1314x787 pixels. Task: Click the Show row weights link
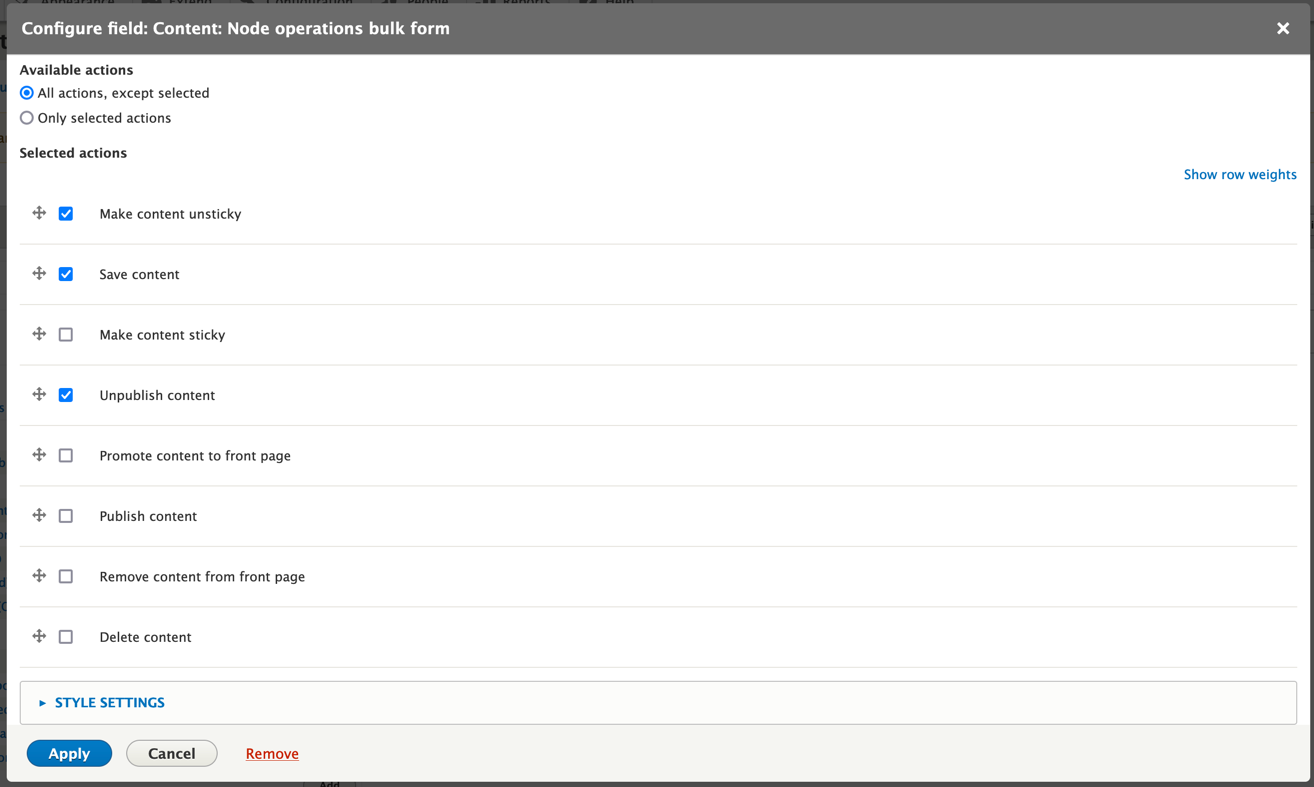[x=1240, y=174]
